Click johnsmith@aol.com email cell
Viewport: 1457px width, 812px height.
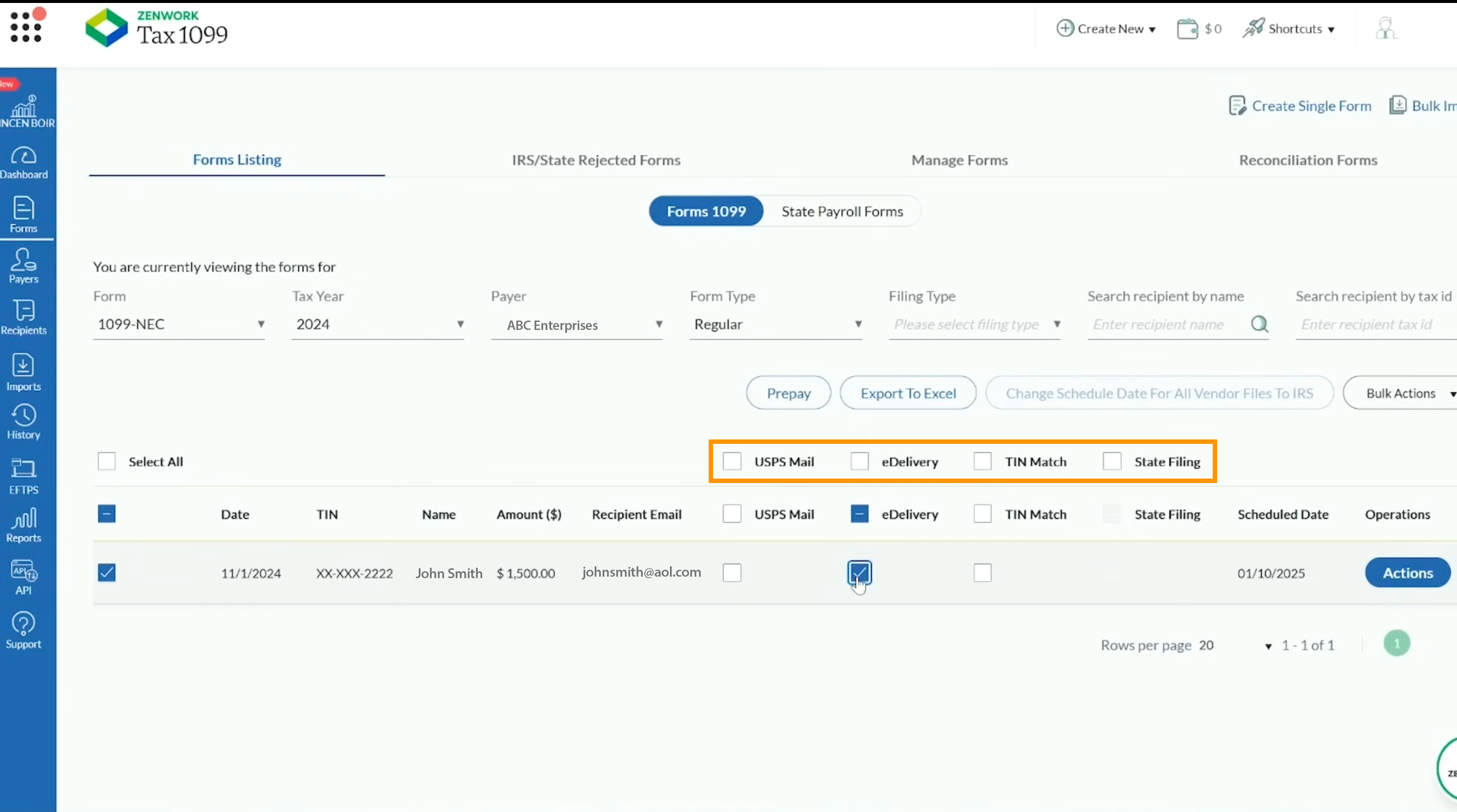tap(641, 572)
